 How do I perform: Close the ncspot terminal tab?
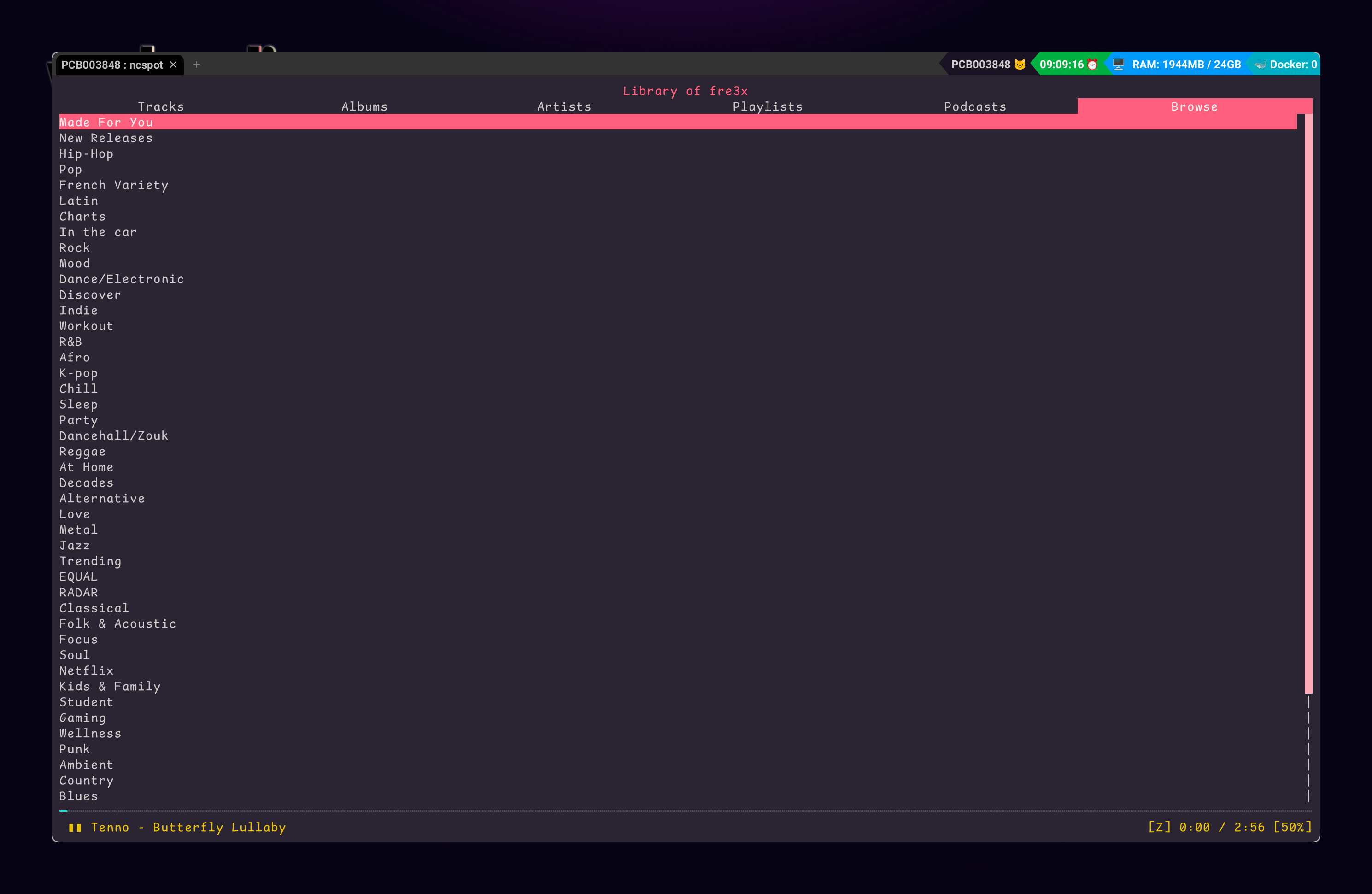coord(173,65)
